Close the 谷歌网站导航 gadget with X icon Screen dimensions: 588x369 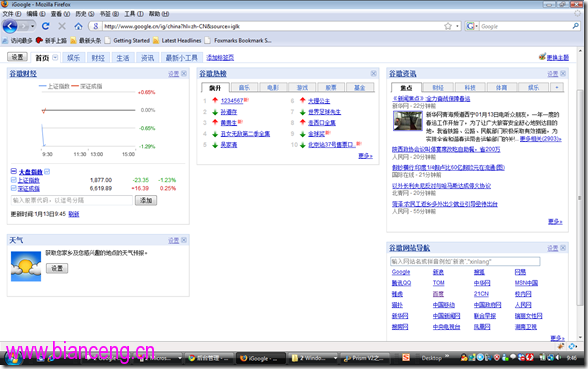(563, 248)
